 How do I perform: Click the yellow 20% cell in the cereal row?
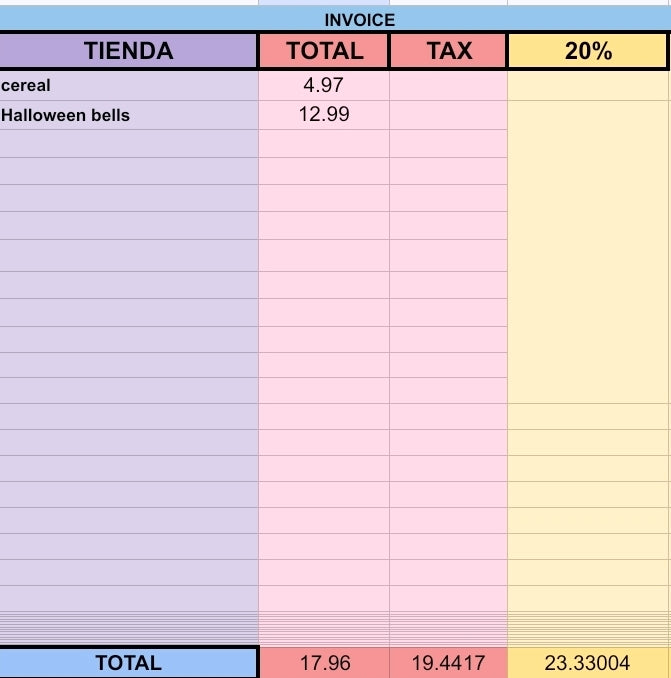[x=588, y=86]
